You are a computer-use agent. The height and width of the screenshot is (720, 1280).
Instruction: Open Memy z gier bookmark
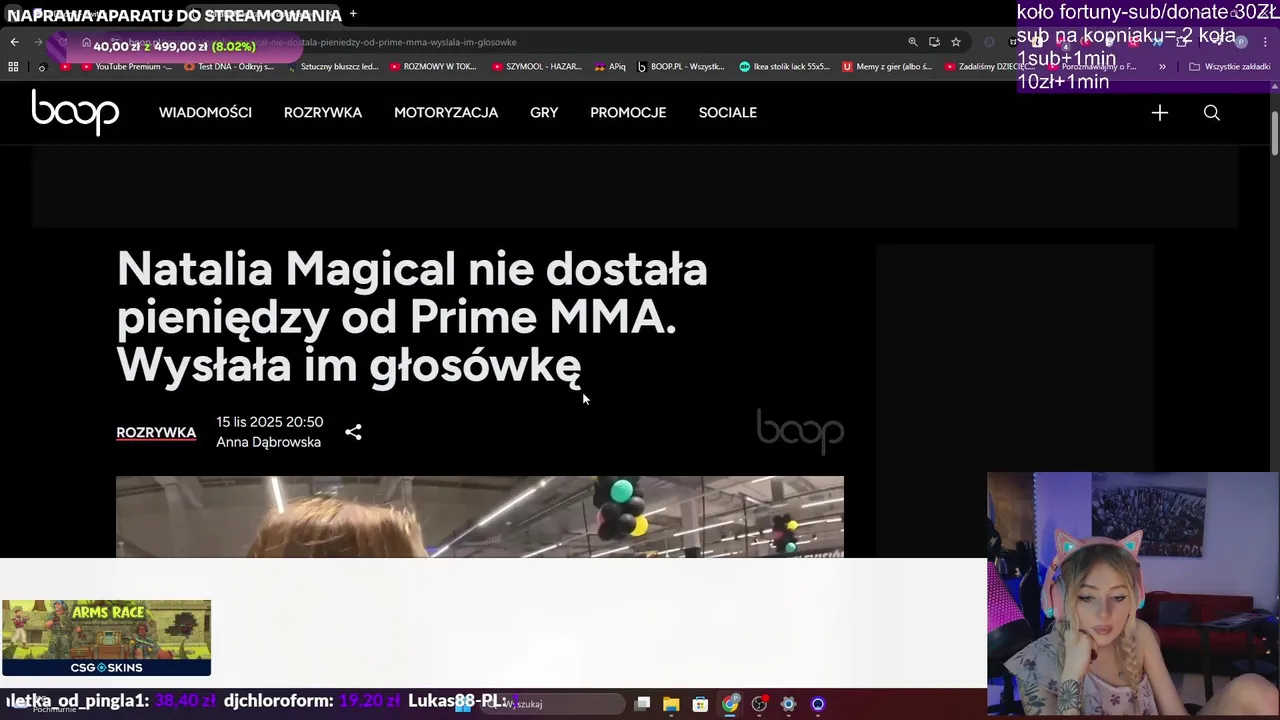coord(887,67)
